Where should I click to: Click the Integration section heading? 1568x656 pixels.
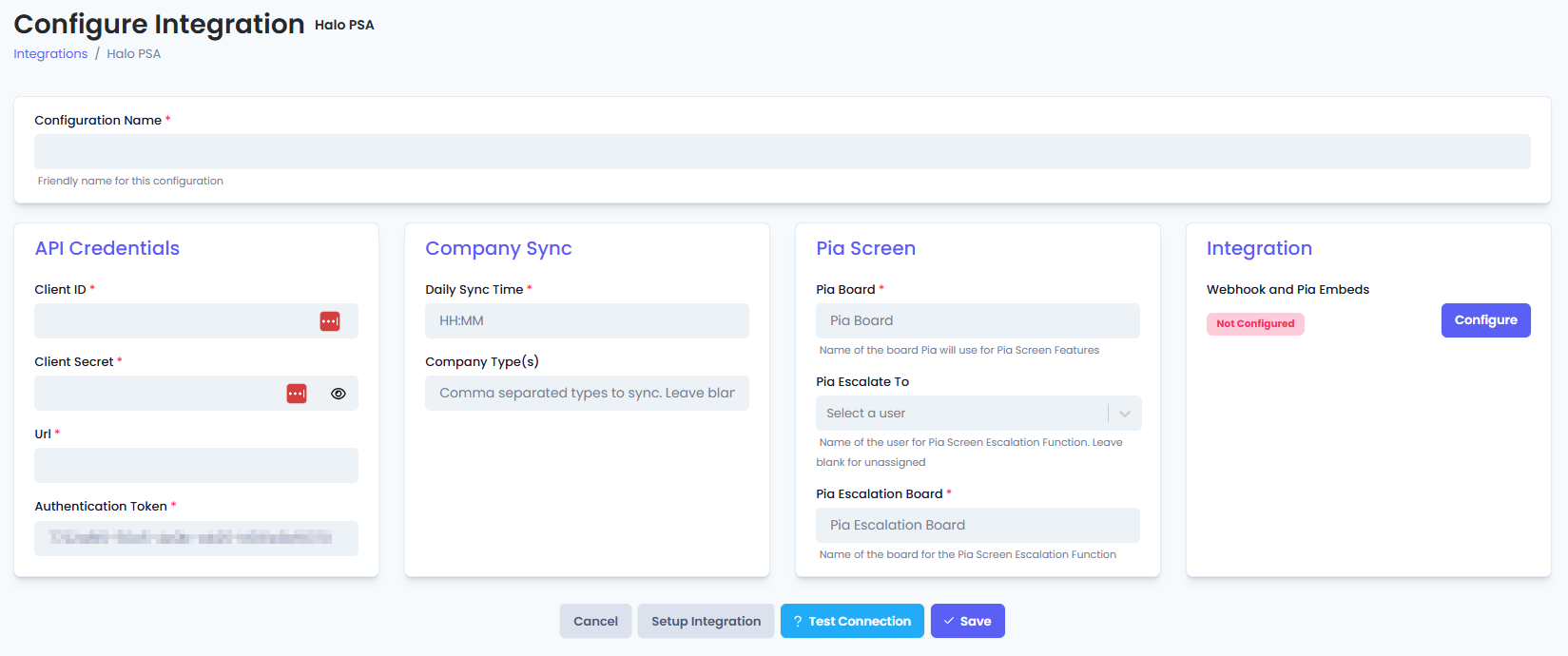pos(1259,248)
